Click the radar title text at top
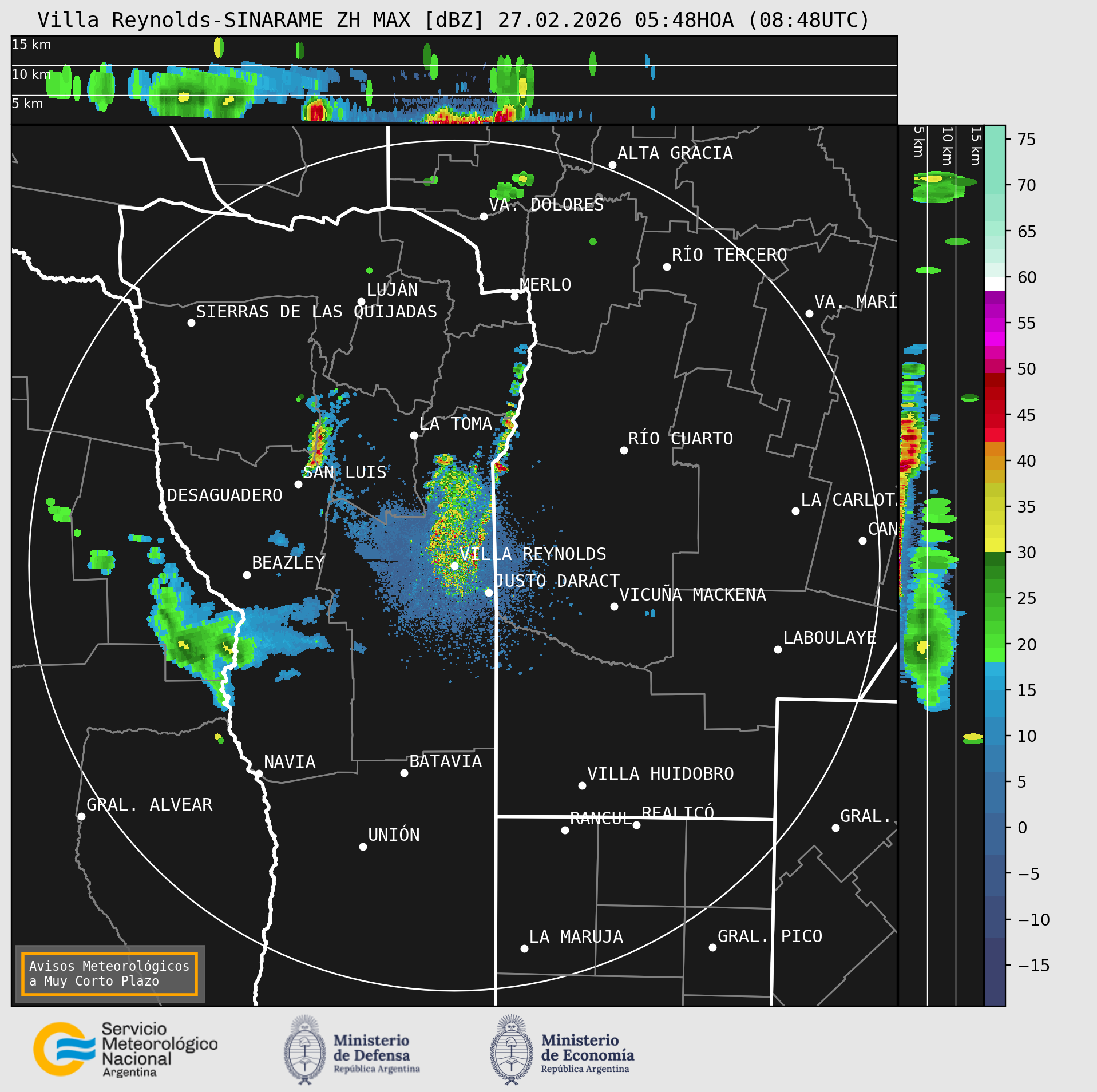Screen dimensions: 1097x1092 click(453, 20)
